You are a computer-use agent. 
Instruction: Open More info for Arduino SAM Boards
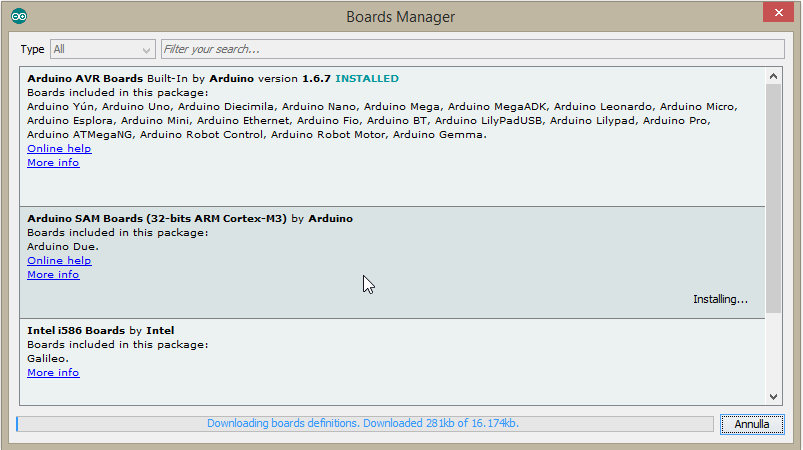pos(53,274)
